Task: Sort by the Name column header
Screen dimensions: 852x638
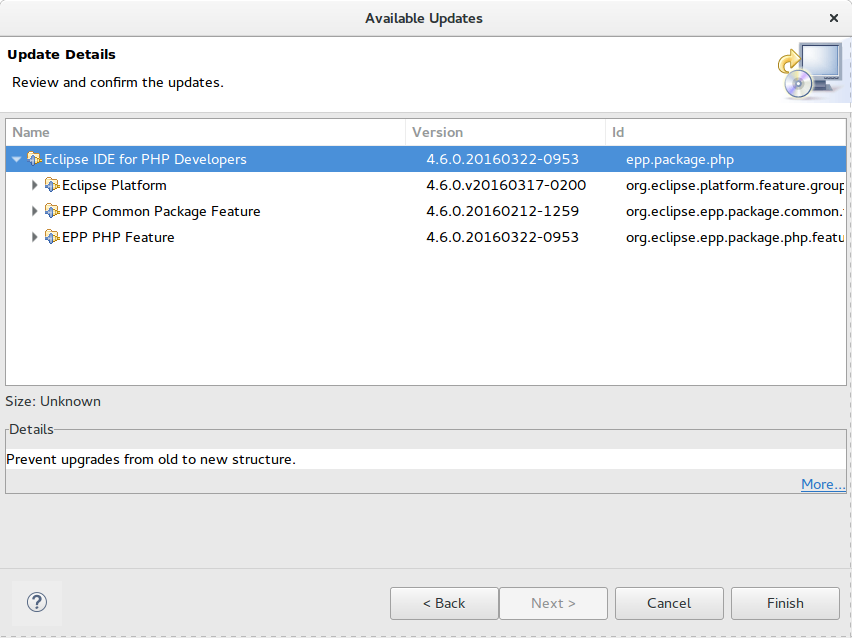Action: (x=205, y=133)
